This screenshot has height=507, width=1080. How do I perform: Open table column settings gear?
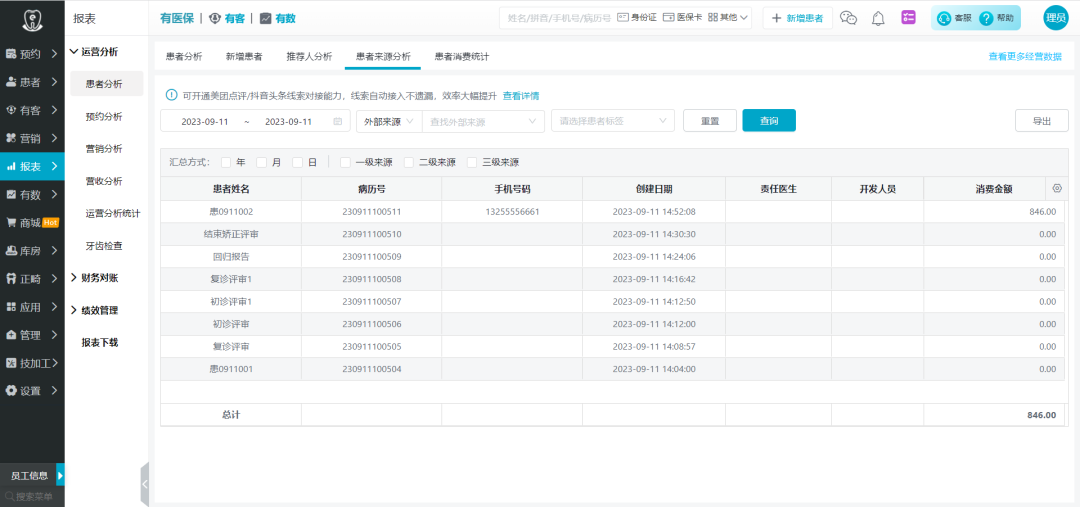click(1057, 188)
